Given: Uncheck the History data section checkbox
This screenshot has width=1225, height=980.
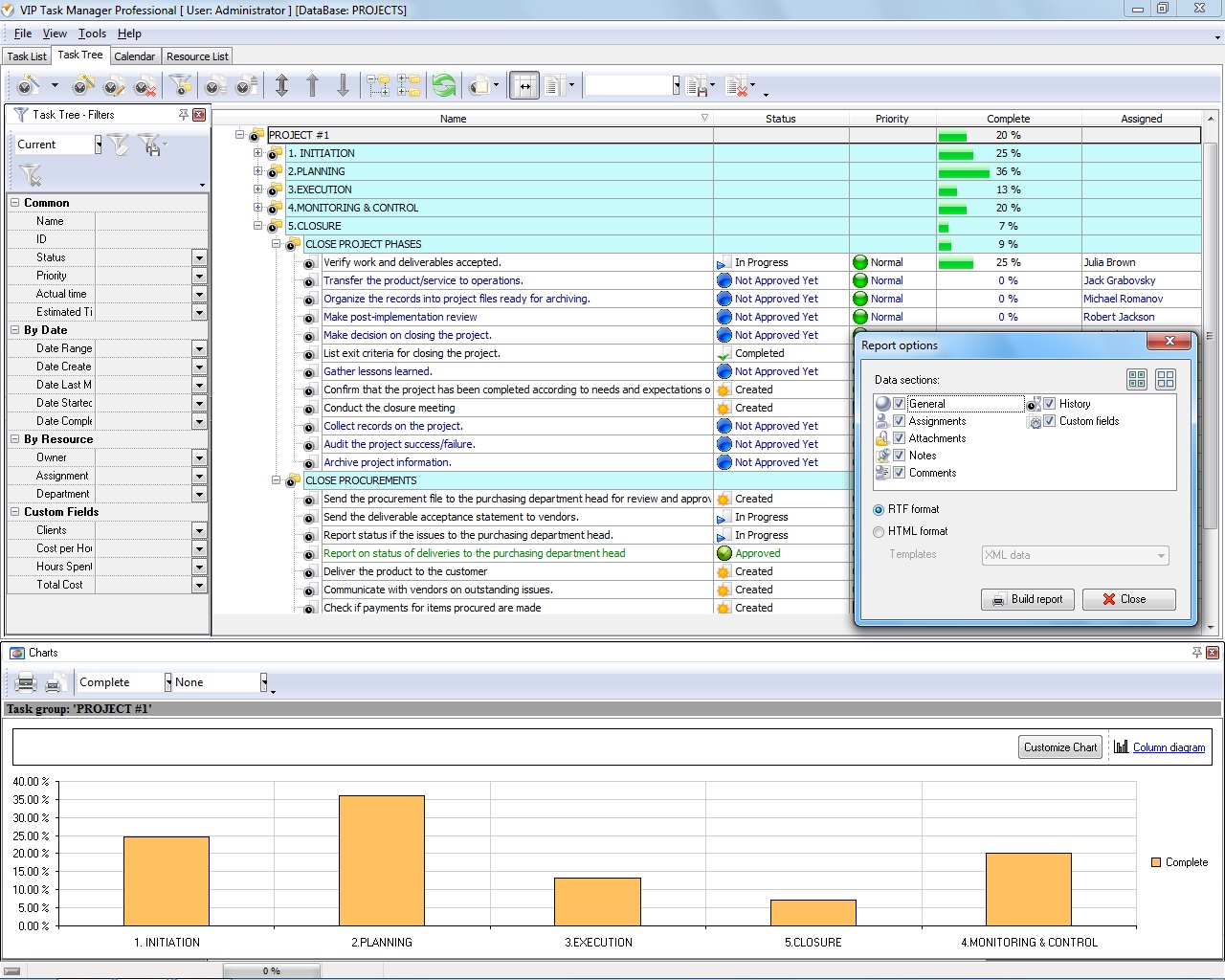Looking at the screenshot, I should pos(1049,404).
